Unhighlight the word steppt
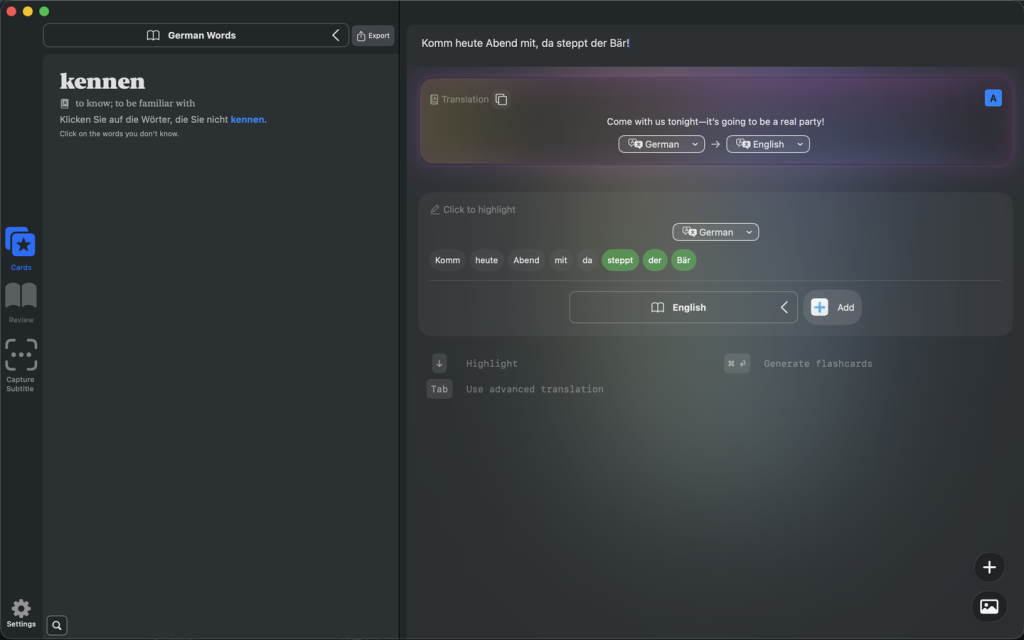 coord(620,261)
